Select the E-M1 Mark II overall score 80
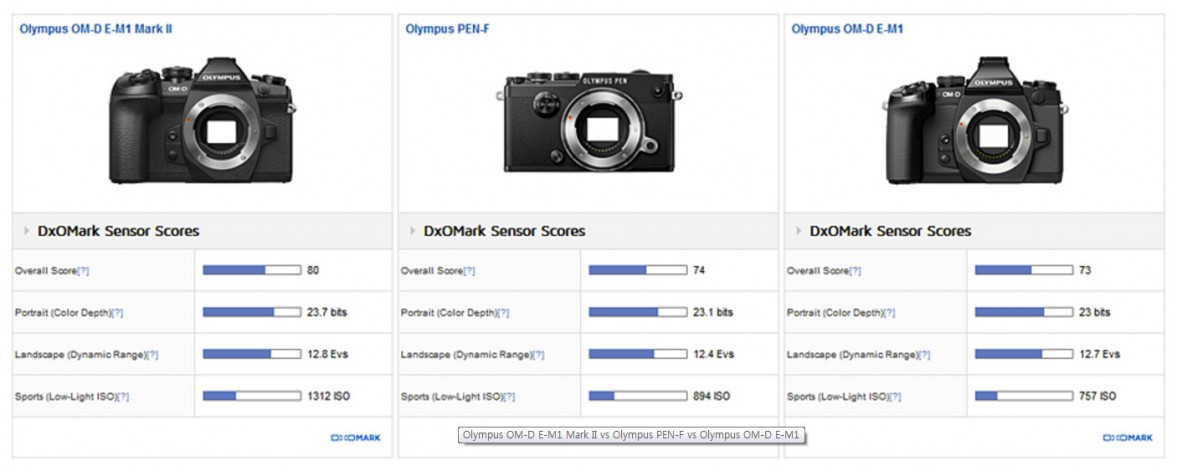The height and width of the screenshot is (471, 1177). [313, 270]
